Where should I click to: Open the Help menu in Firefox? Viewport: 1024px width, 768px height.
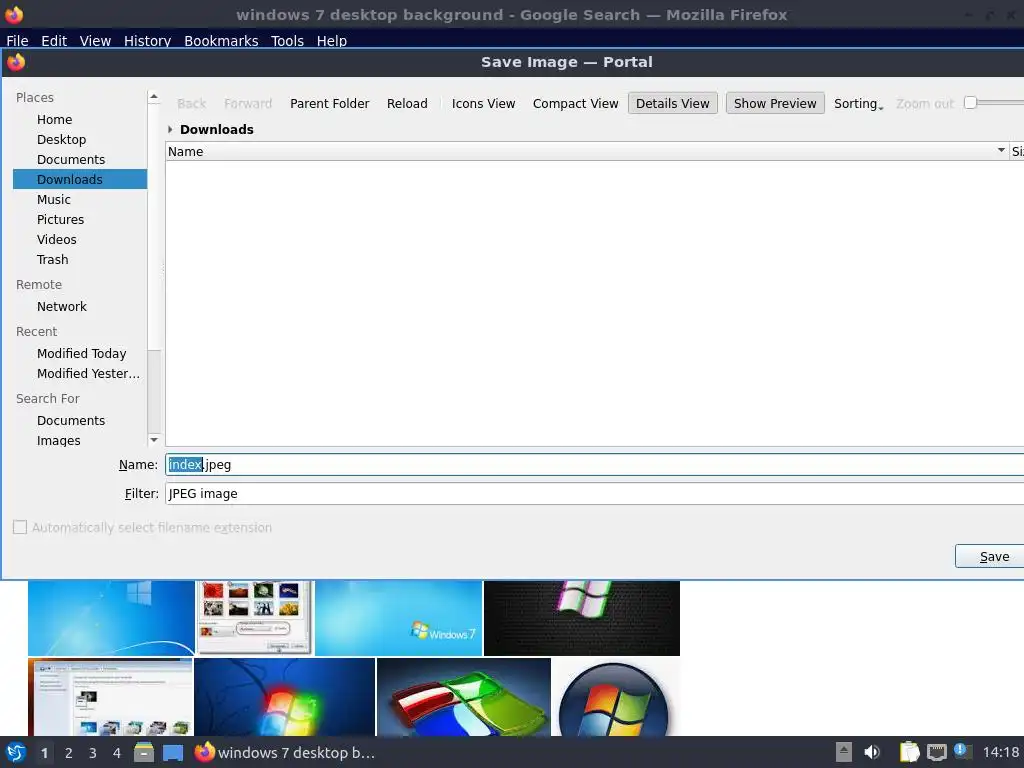pos(332,40)
